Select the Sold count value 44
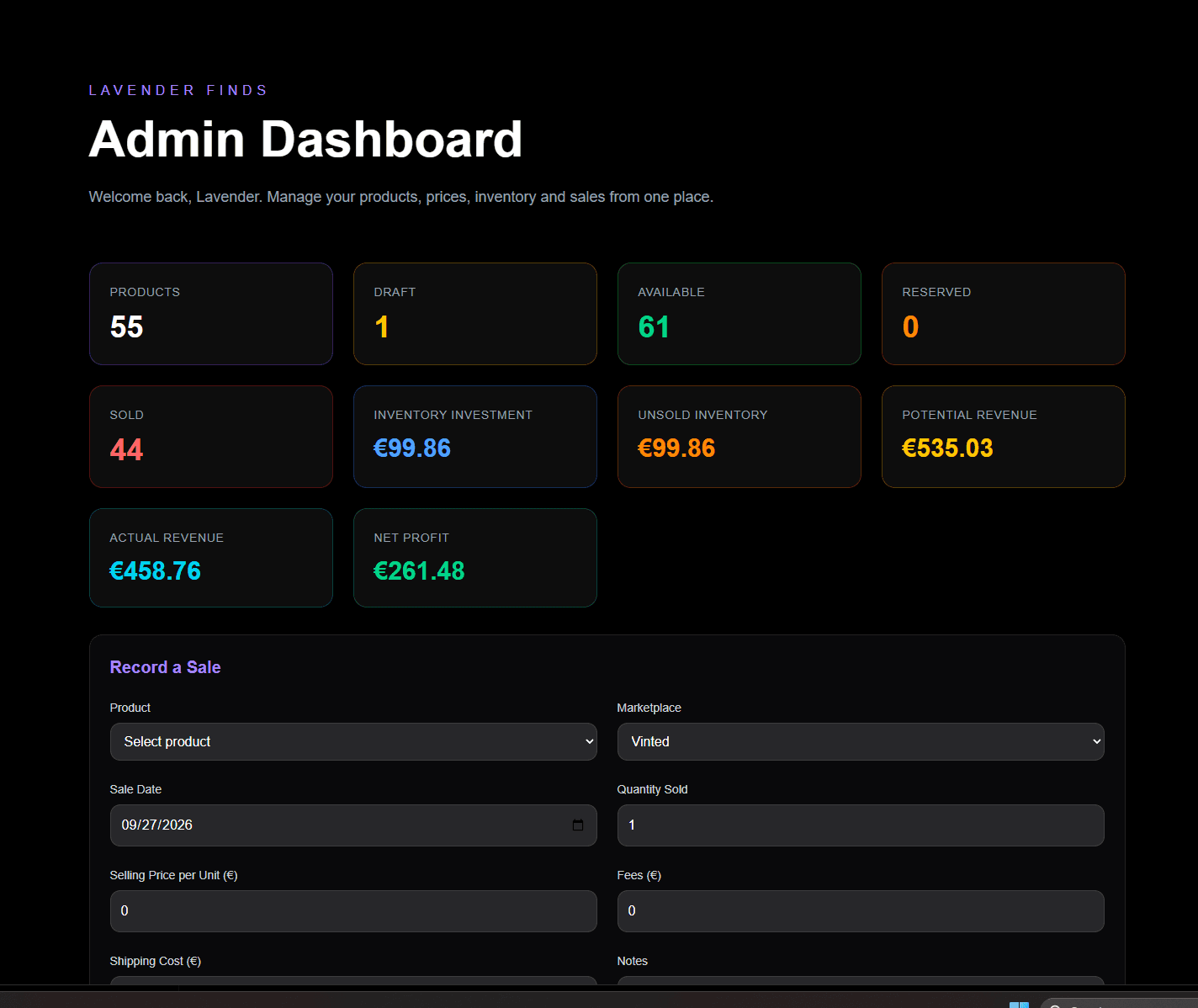This screenshot has width=1198, height=1008. pyautogui.click(x=127, y=450)
